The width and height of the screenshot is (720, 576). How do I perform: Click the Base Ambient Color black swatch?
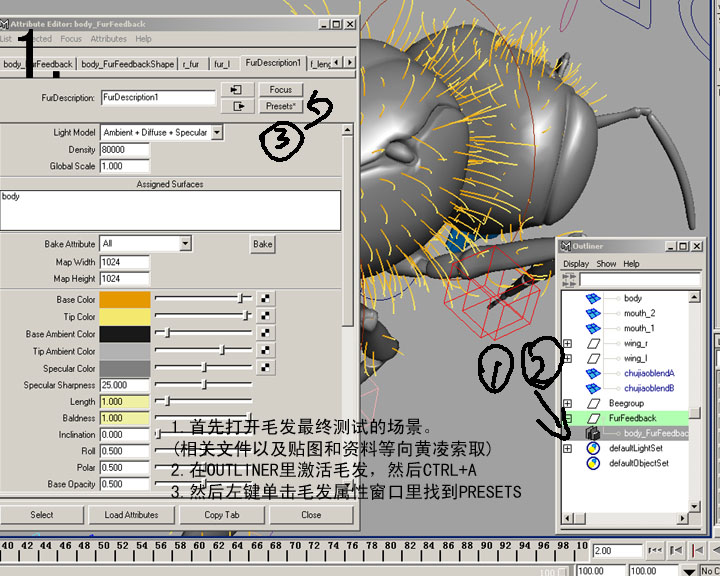(x=125, y=334)
